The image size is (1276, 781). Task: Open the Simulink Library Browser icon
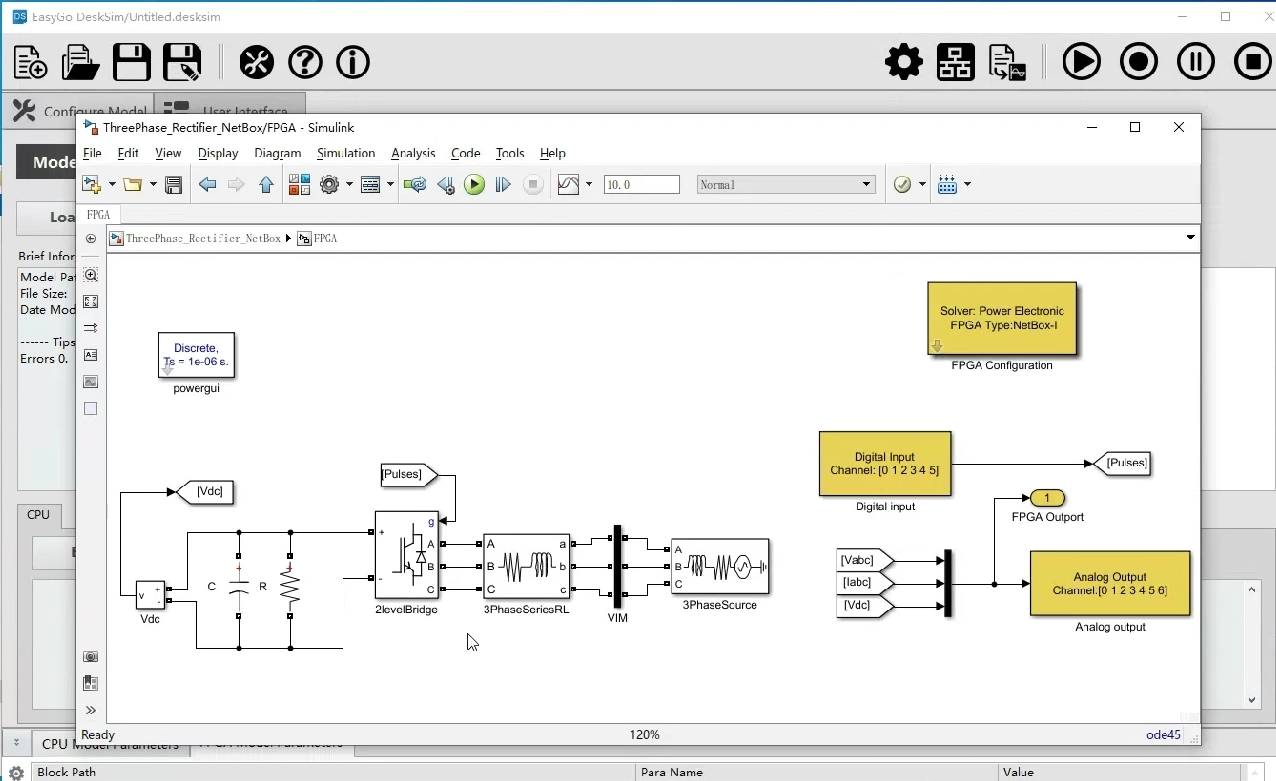pyautogui.click(x=299, y=185)
